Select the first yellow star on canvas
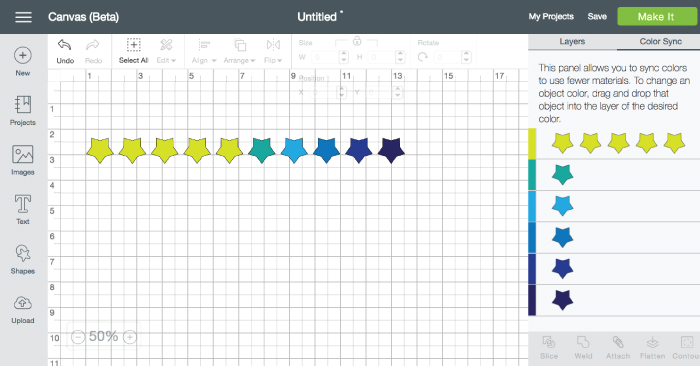700x366 pixels. [100, 150]
